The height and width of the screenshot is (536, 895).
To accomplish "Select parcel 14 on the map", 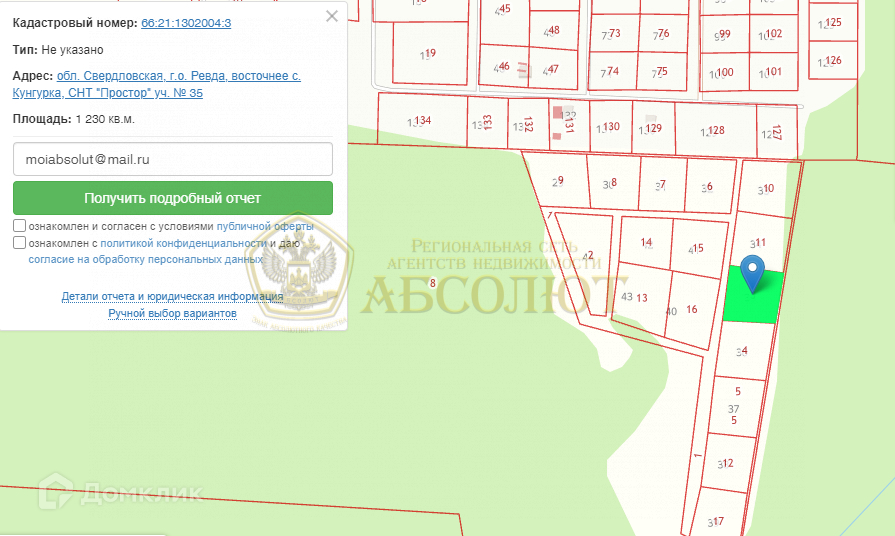I will tap(646, 242).
